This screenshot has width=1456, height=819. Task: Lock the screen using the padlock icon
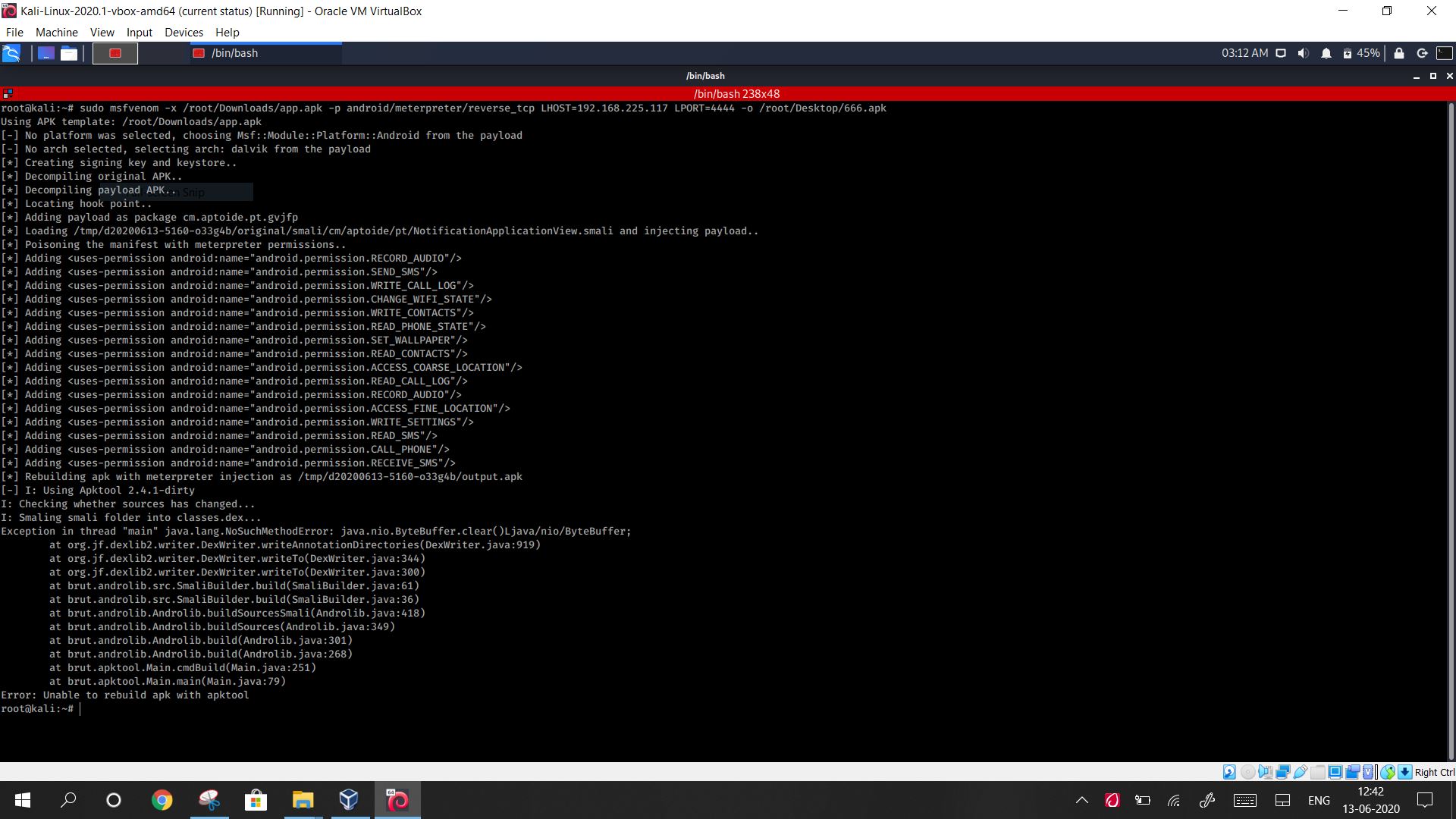(x=1398, y=53)
